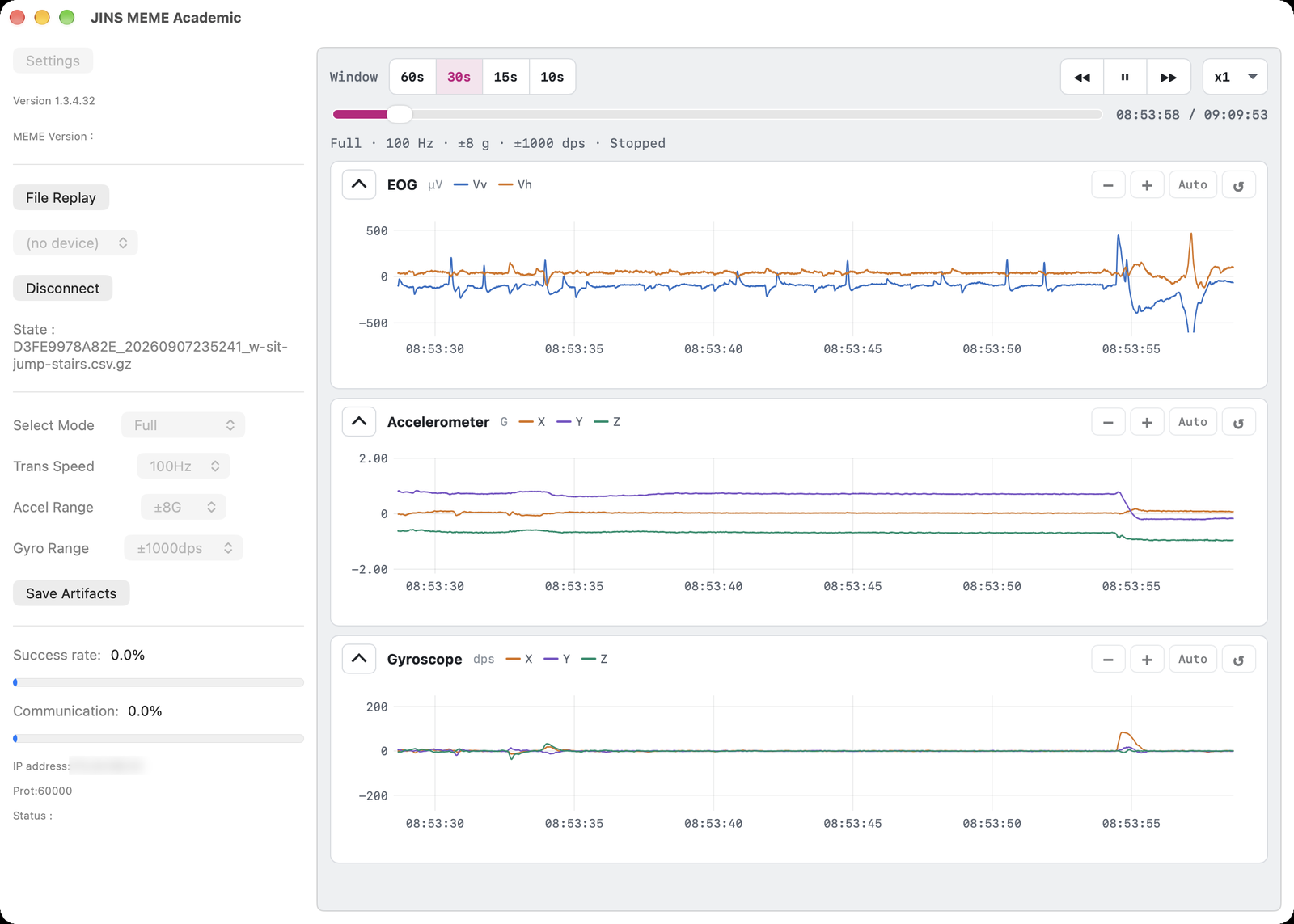Zoom out the Gyroscope chart
Image resolution: width=1294 pixels, height=924 pixels.
[1108, 660]
